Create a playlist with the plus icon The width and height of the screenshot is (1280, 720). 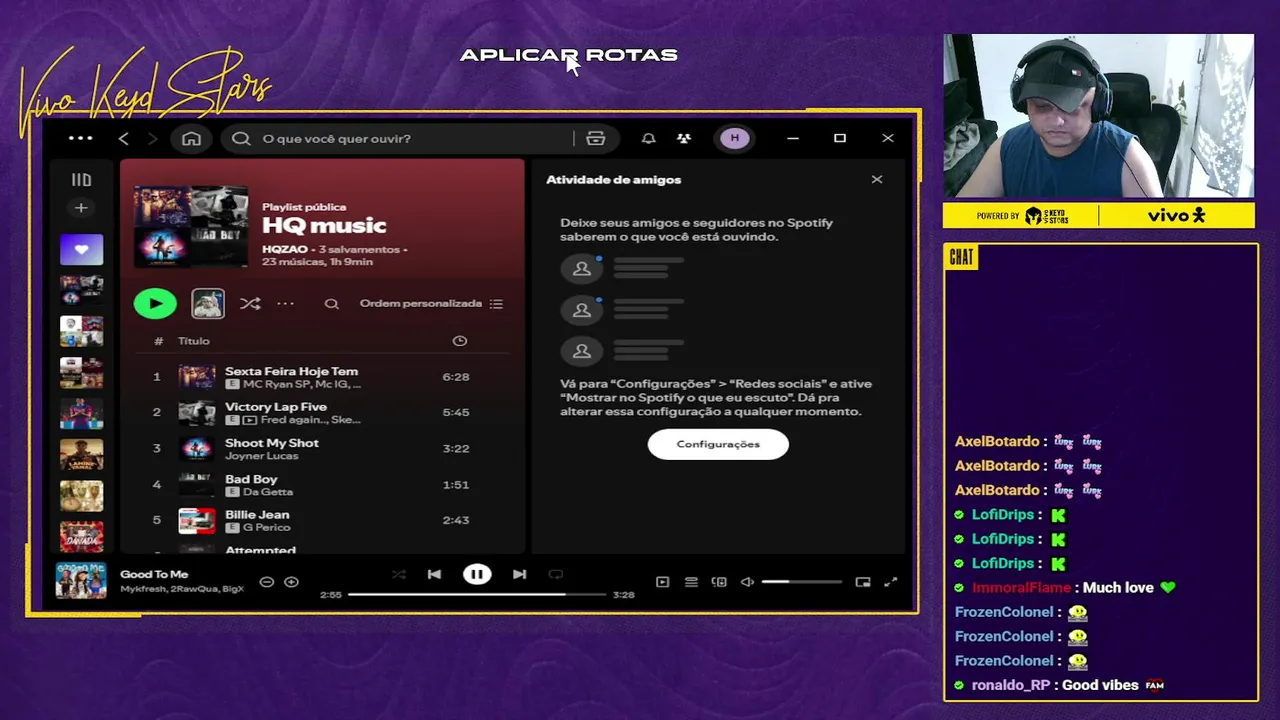click(81, 208)
